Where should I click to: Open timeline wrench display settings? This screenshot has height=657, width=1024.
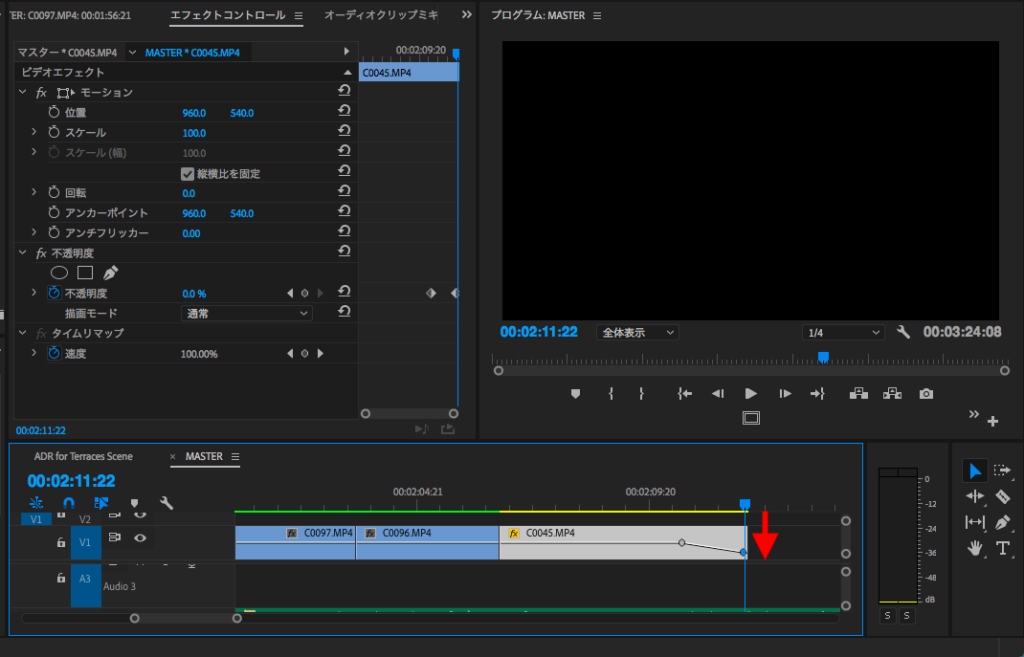coord(167,503)
